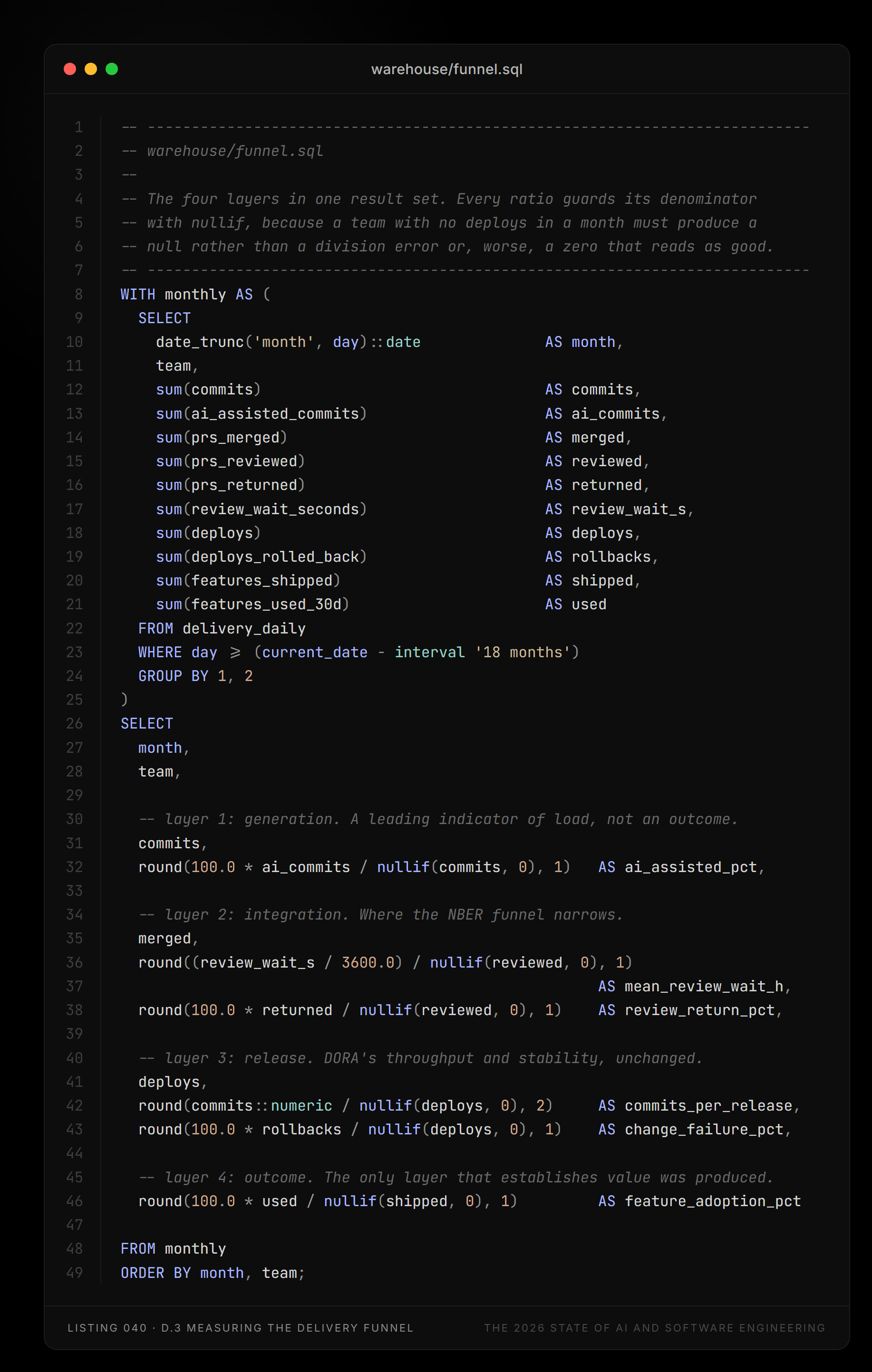
Task: Click 'AS review_return_pct,' on line 38
Action: click(691, 1010)
